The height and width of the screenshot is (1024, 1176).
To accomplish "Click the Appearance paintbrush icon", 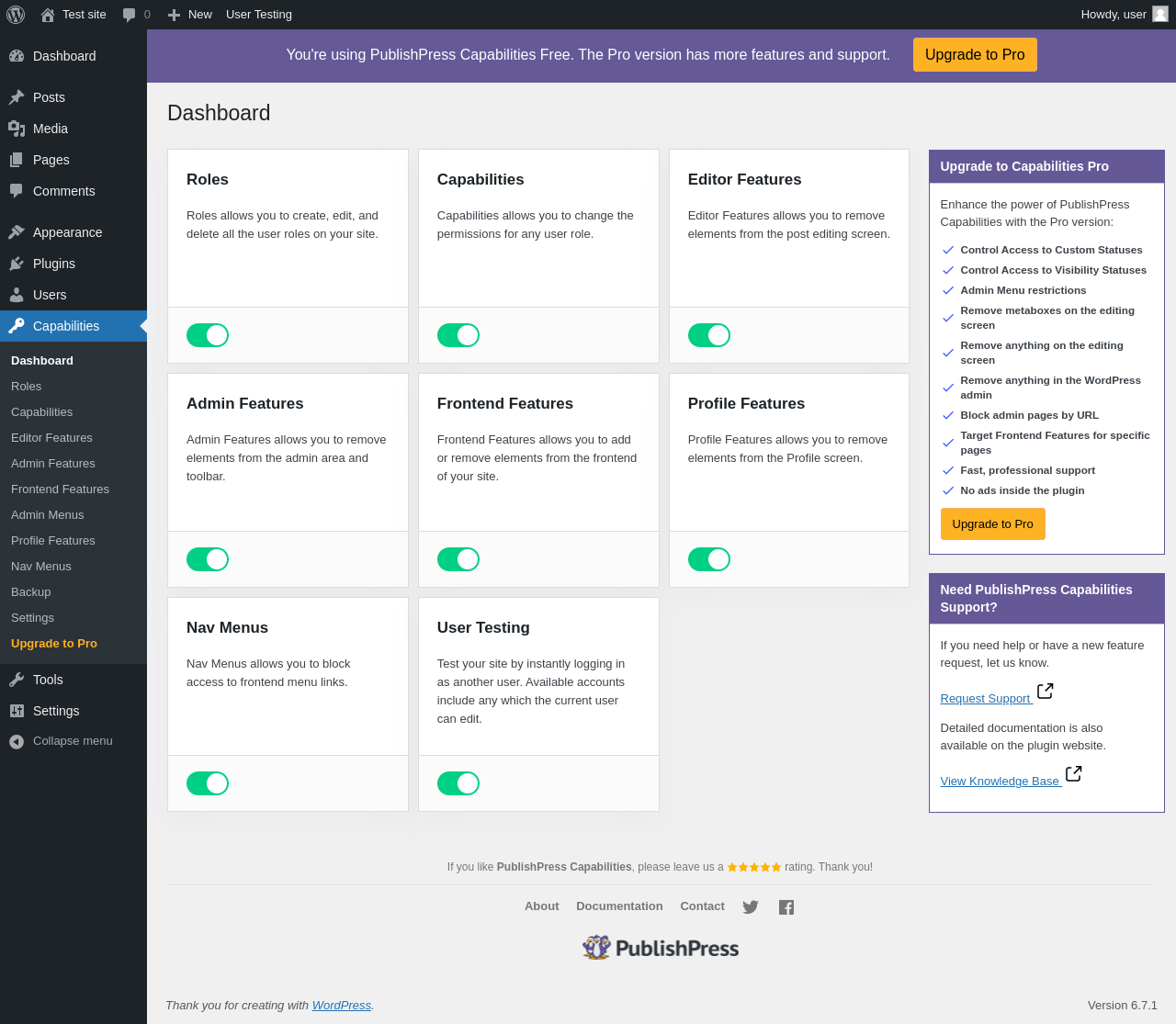I will pos(17,232).
